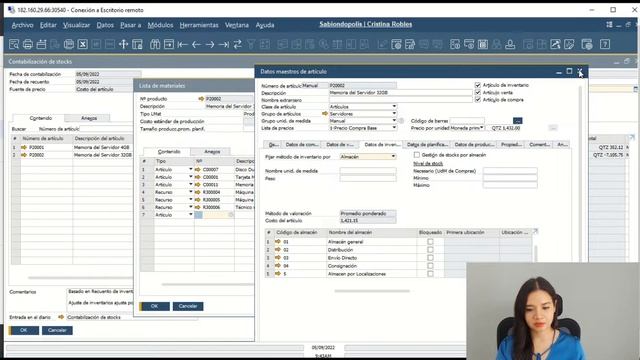Open Grupo de artículos link arrow
This screenshot has width=640, height=360.
[325, 114]
